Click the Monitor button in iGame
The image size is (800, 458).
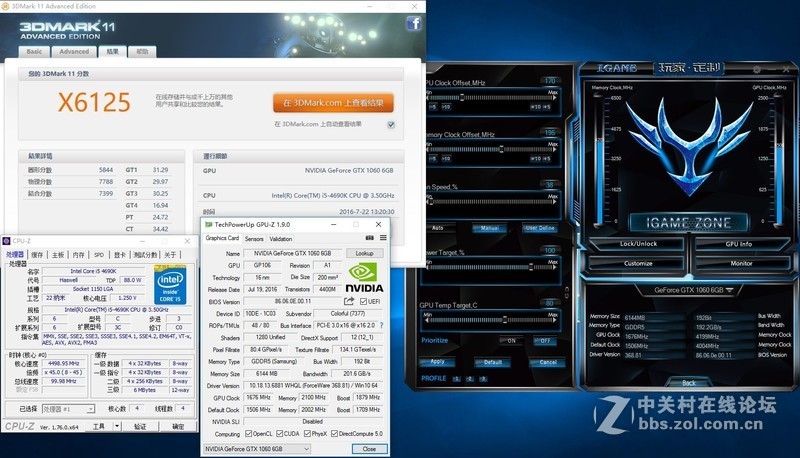[741, 263]
